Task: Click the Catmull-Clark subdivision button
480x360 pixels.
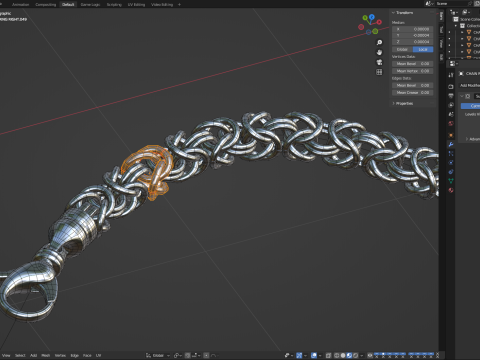Action: click(470, 106)
